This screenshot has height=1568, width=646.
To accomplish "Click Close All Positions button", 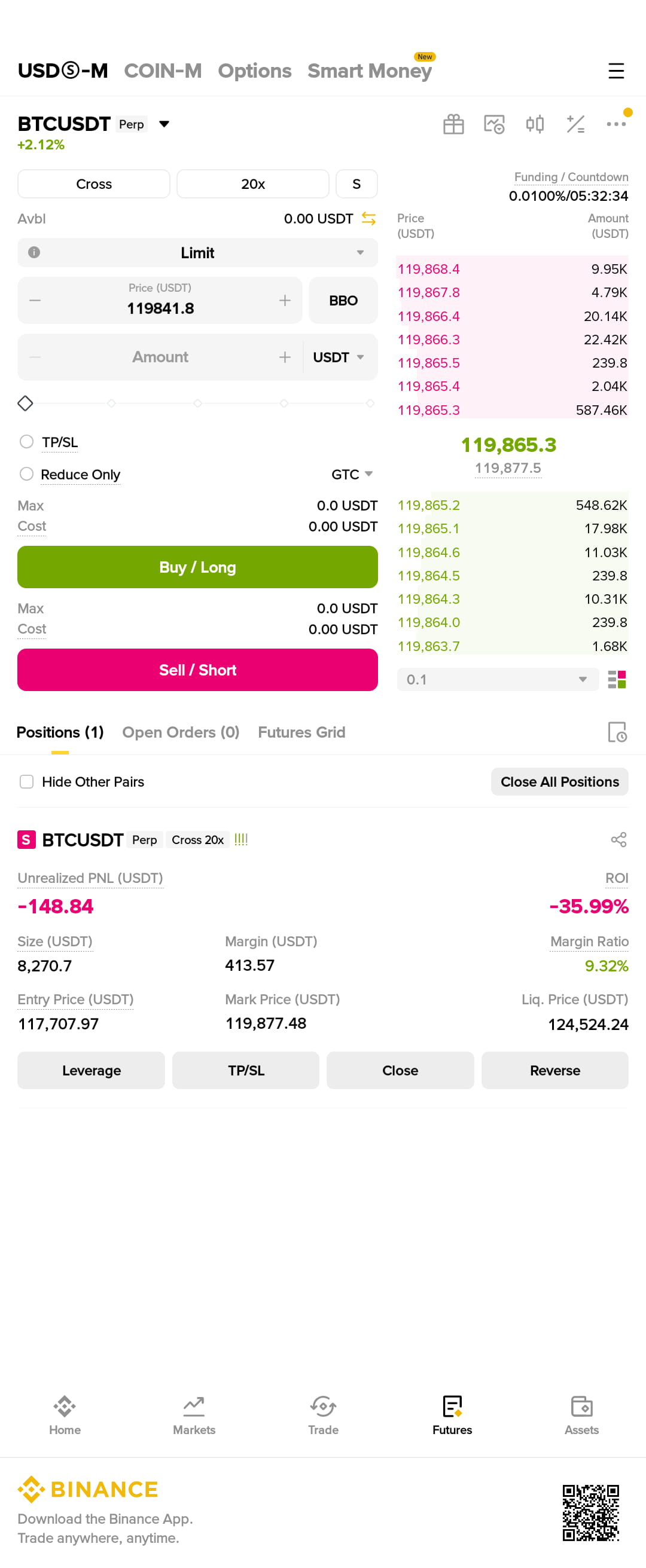I will (559, 781).
